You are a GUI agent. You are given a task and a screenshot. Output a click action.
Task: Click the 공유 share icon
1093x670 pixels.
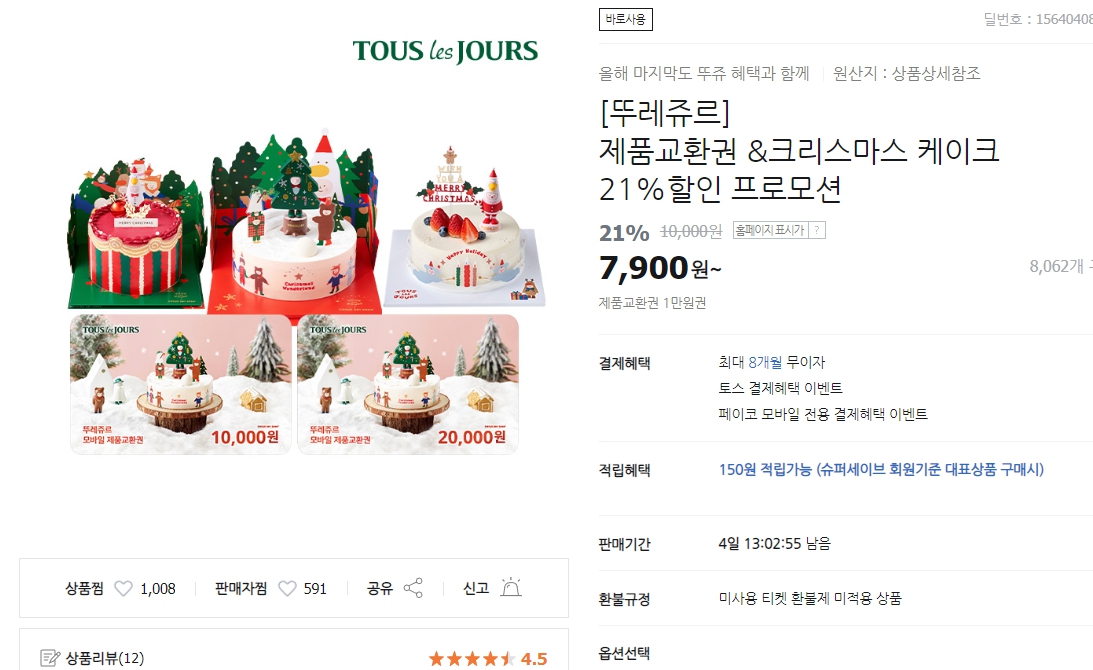coord(413,588)
